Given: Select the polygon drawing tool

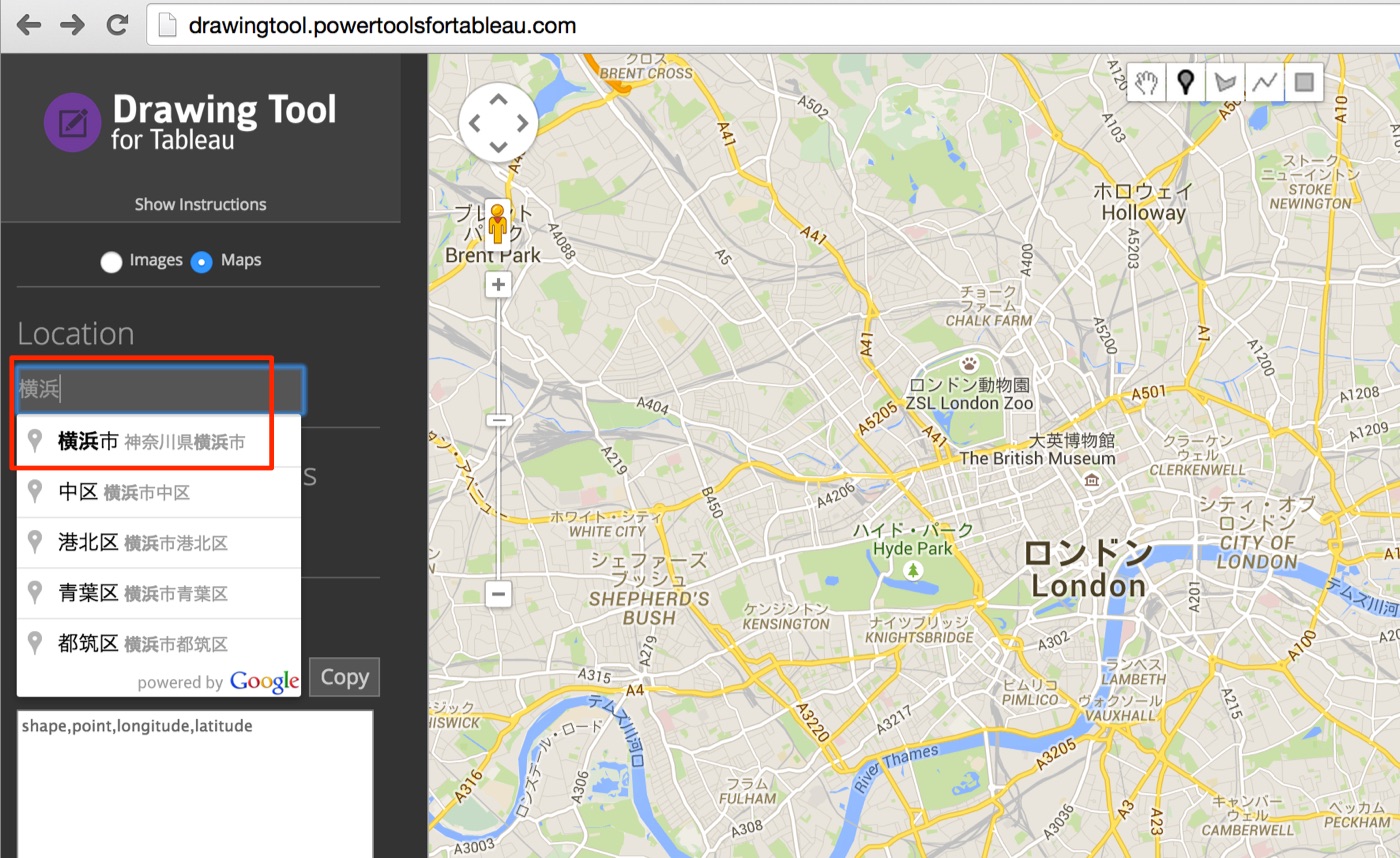Looking at the screenshot, I should (1225, 82).
